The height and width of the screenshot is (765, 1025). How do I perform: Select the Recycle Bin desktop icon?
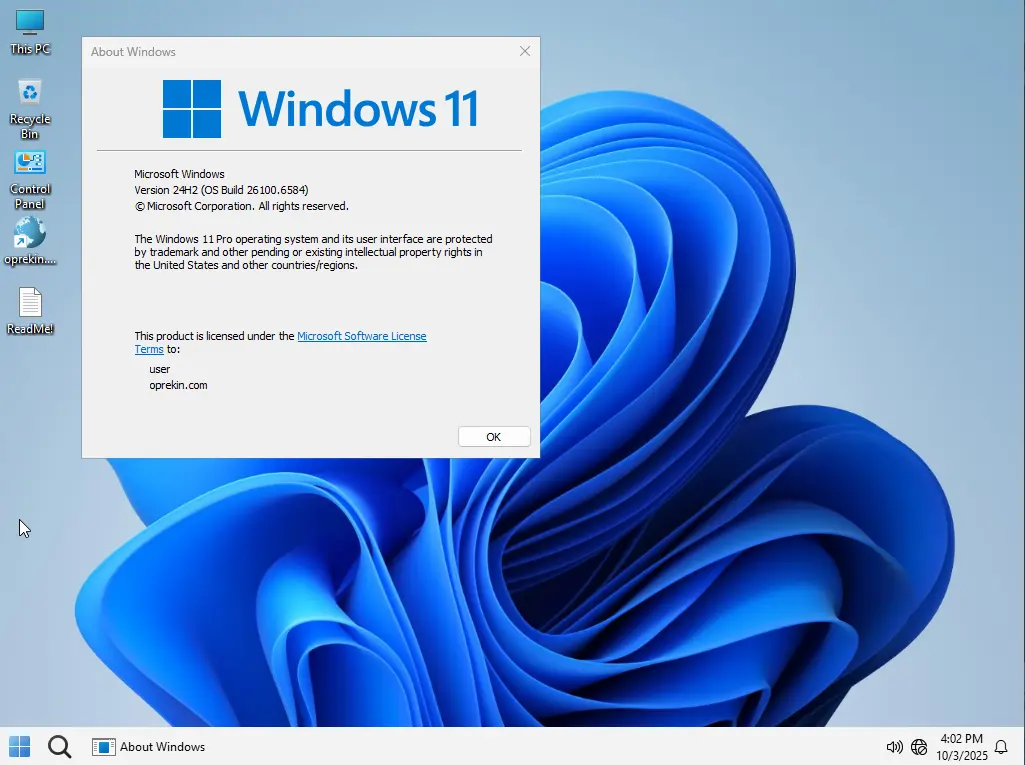tap(29, 109)
